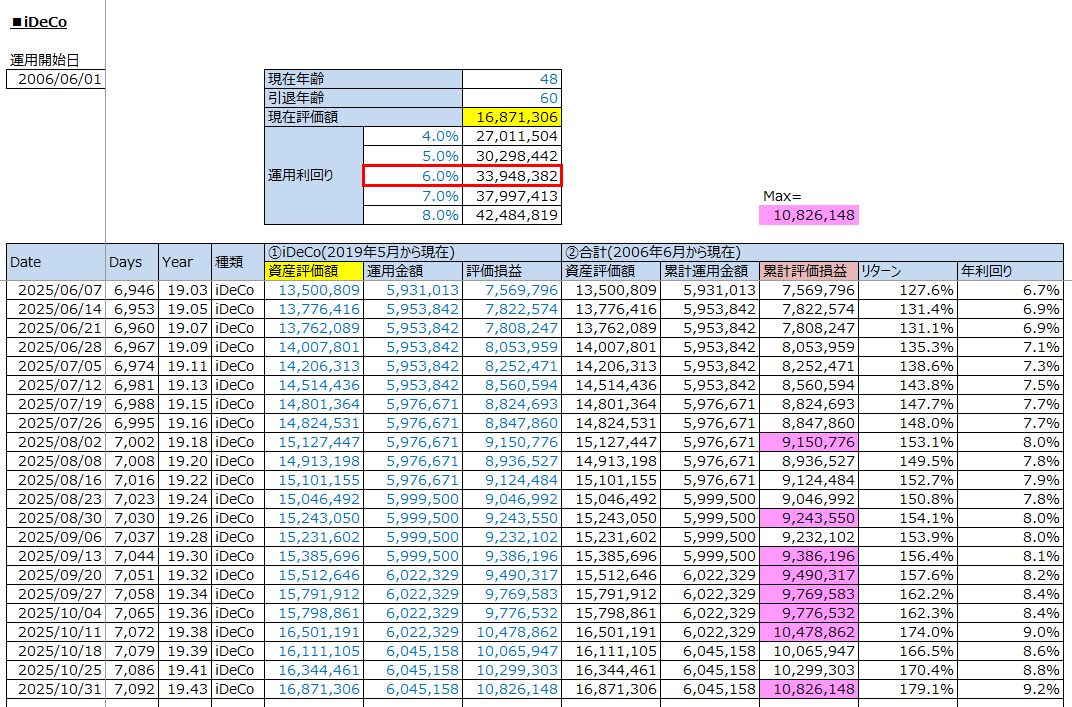Select the リターン column header

point(907,271)
